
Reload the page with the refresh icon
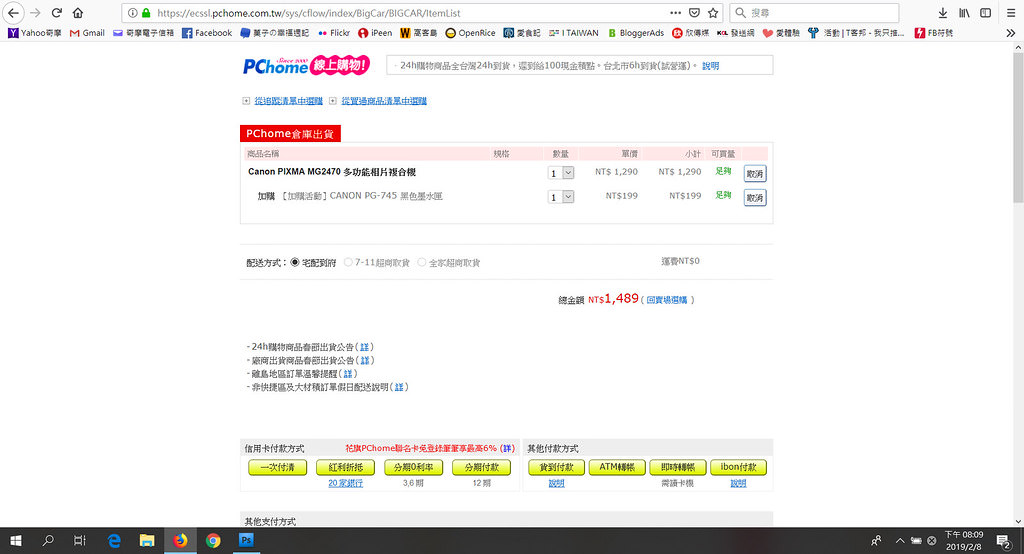coord(57,12)
